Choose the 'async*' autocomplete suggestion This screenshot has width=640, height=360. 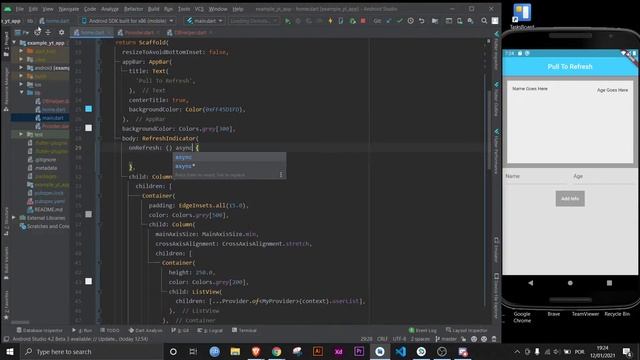pos(229,166)
